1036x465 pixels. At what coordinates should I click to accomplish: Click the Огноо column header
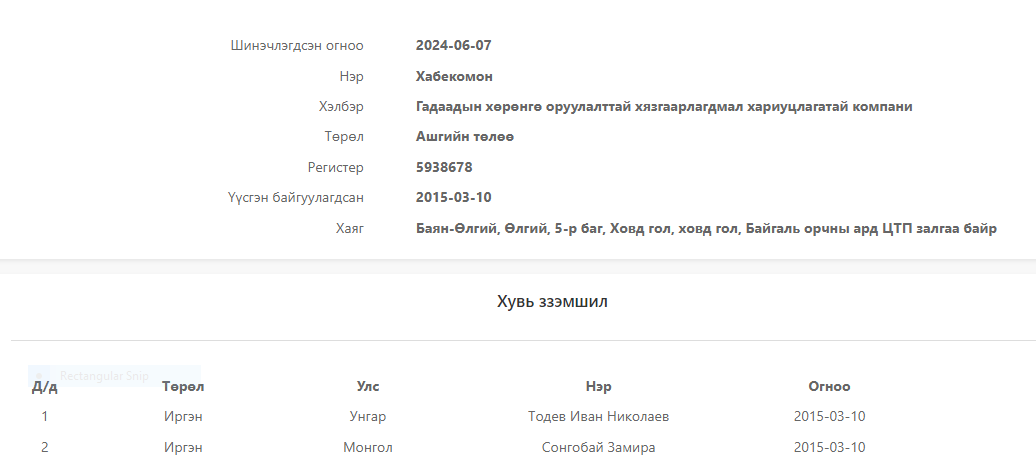[829, 386]
